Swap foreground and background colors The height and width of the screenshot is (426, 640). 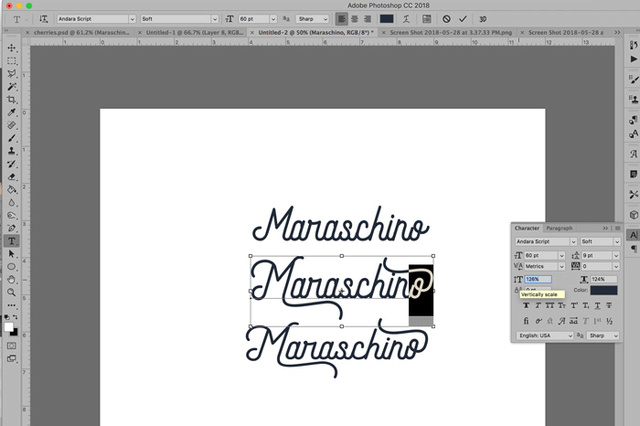pyautogui.click(x=16, y=317)
